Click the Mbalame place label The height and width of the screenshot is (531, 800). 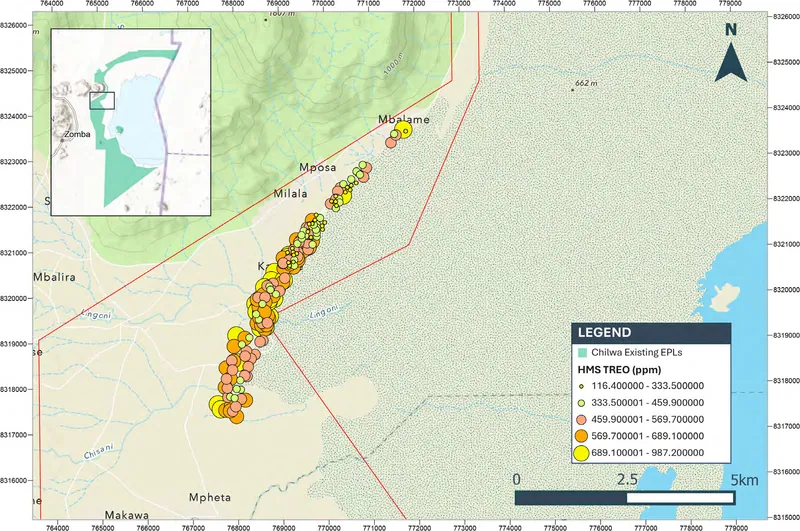click(x=404, y=119)
